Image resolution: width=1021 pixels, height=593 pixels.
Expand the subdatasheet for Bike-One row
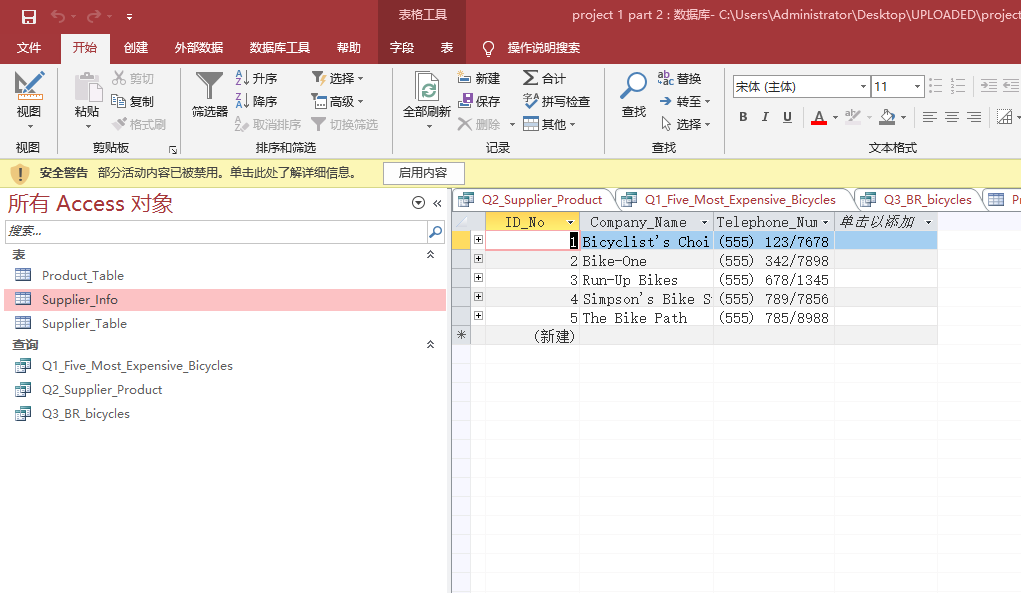click(x=479, y=259)
